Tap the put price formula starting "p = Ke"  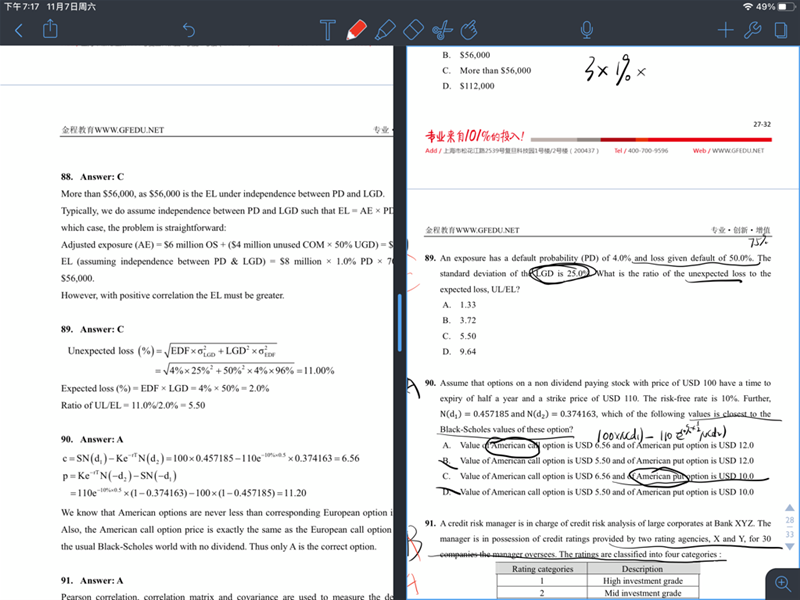[x=184, y=484]
